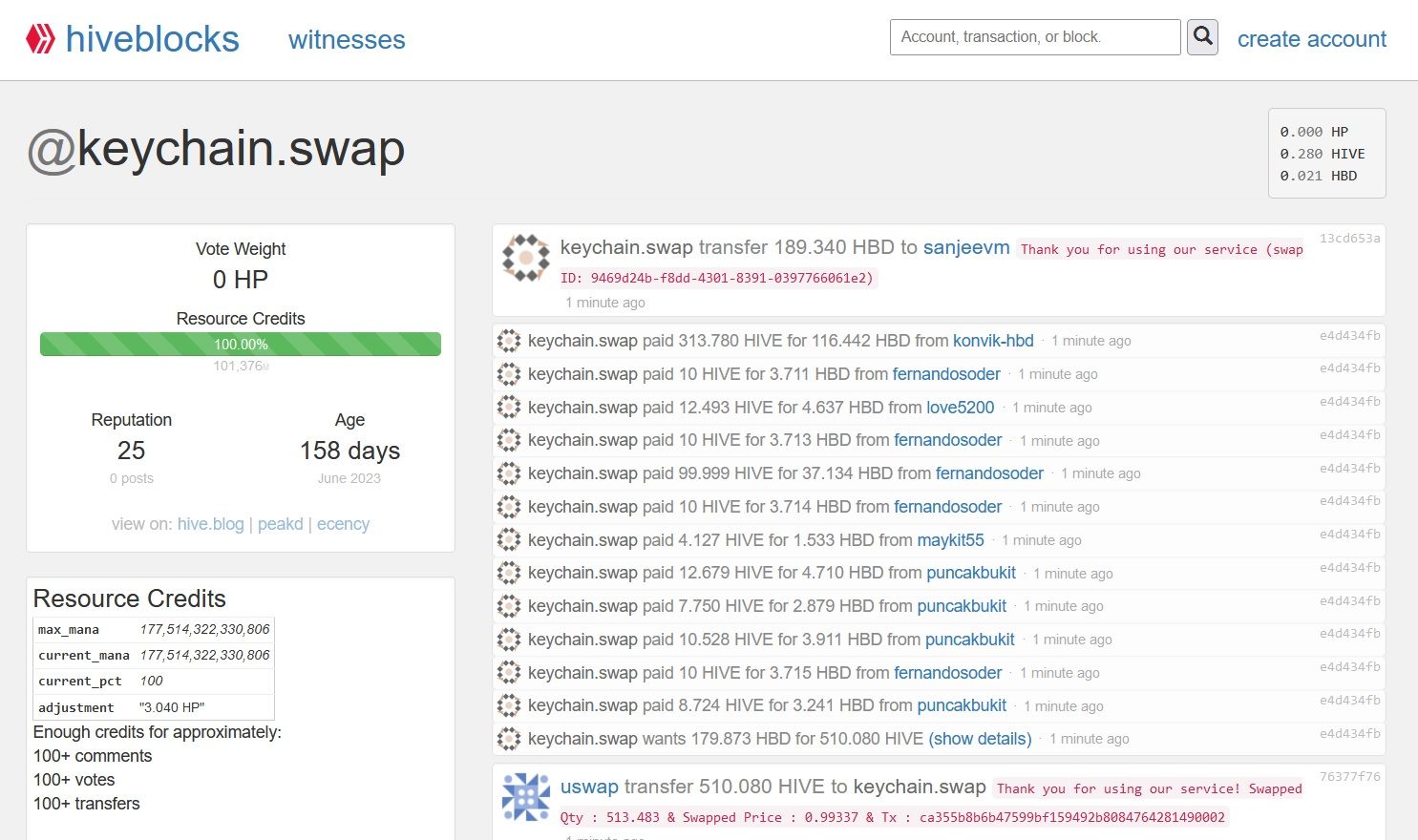Open the love5200 account link
This screenshot has height=840, width=1418.
pyautogui.click(x=961, y=408)
